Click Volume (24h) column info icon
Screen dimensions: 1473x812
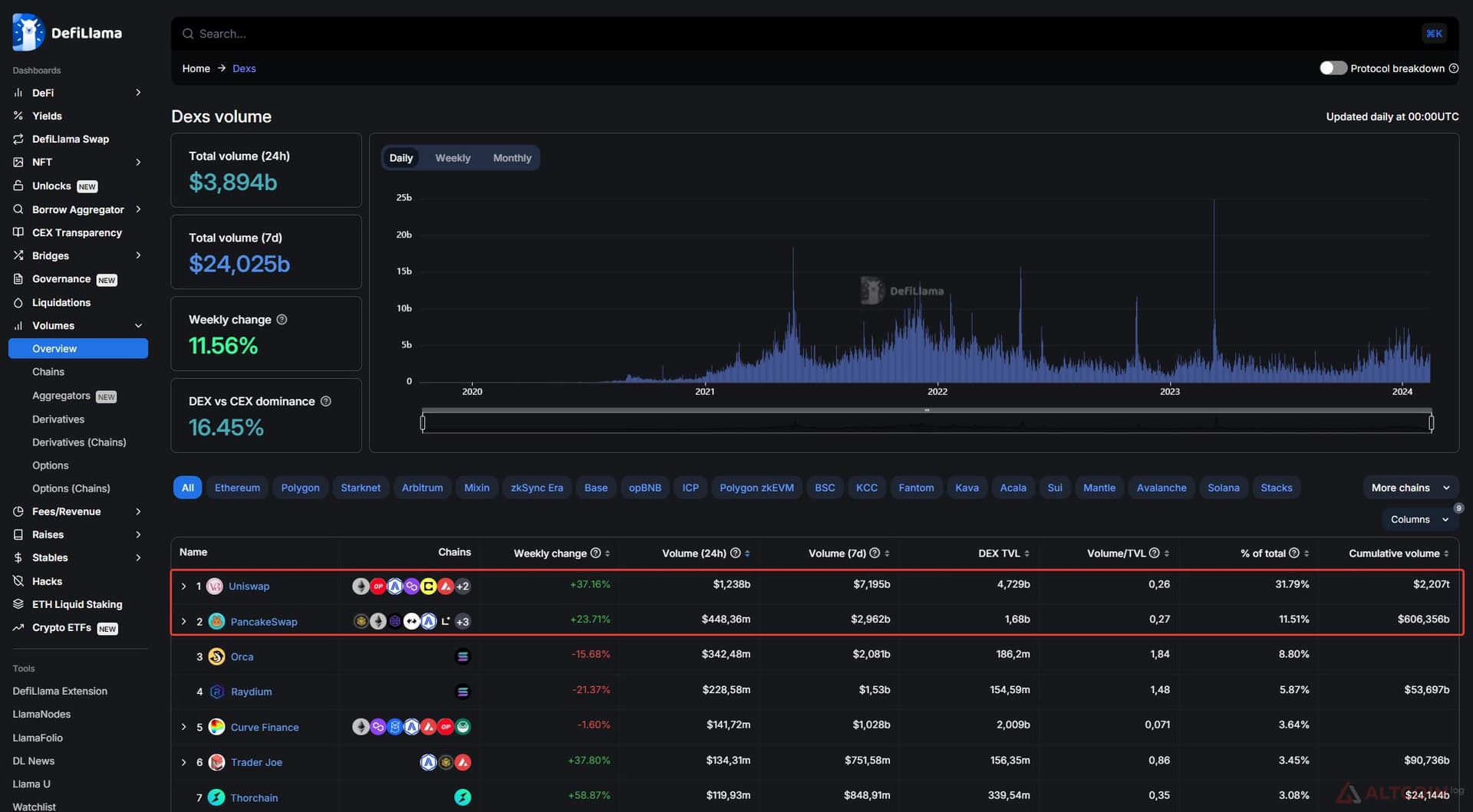735,553
